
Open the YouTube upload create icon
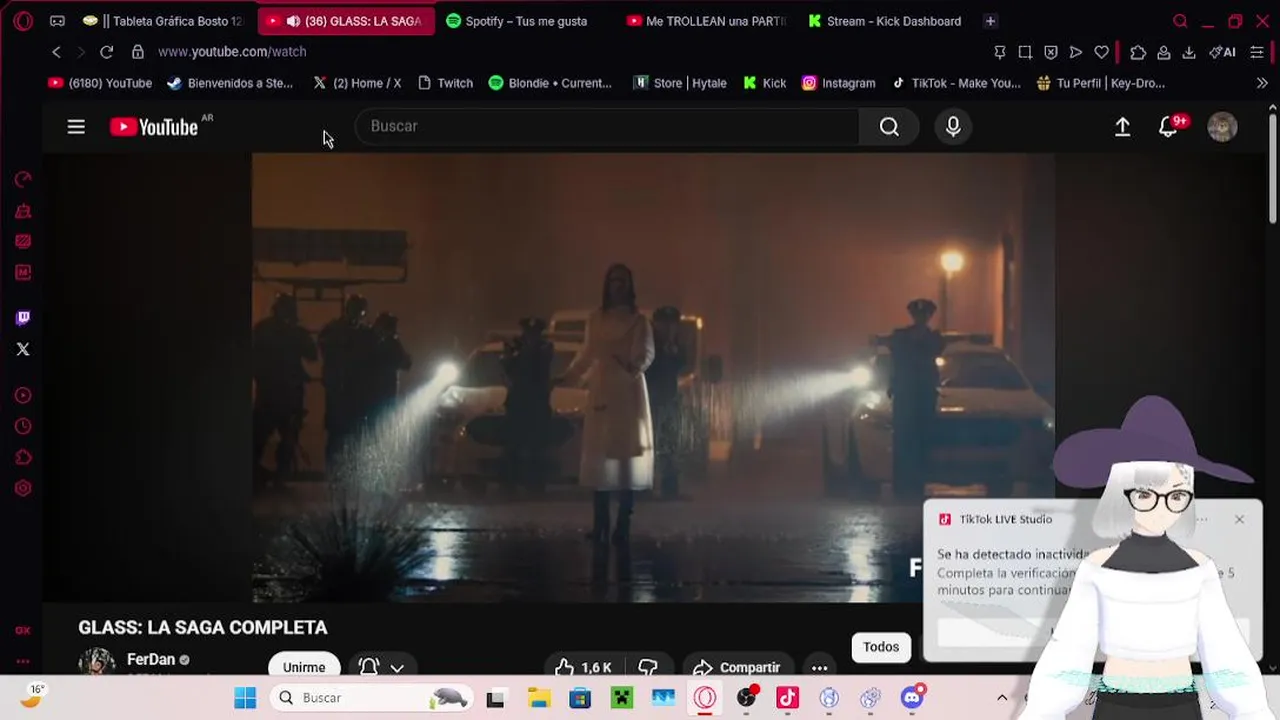coord(1122,127)
